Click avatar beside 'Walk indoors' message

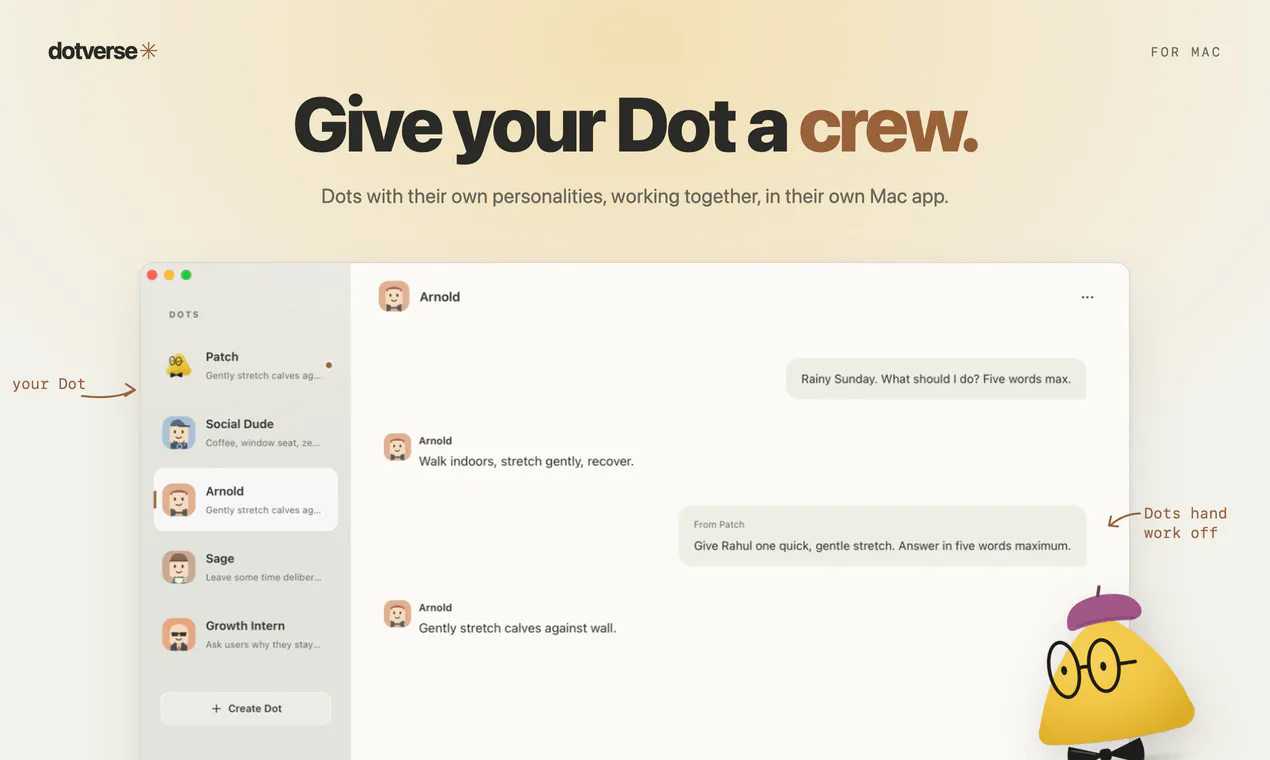click(397, 447)
